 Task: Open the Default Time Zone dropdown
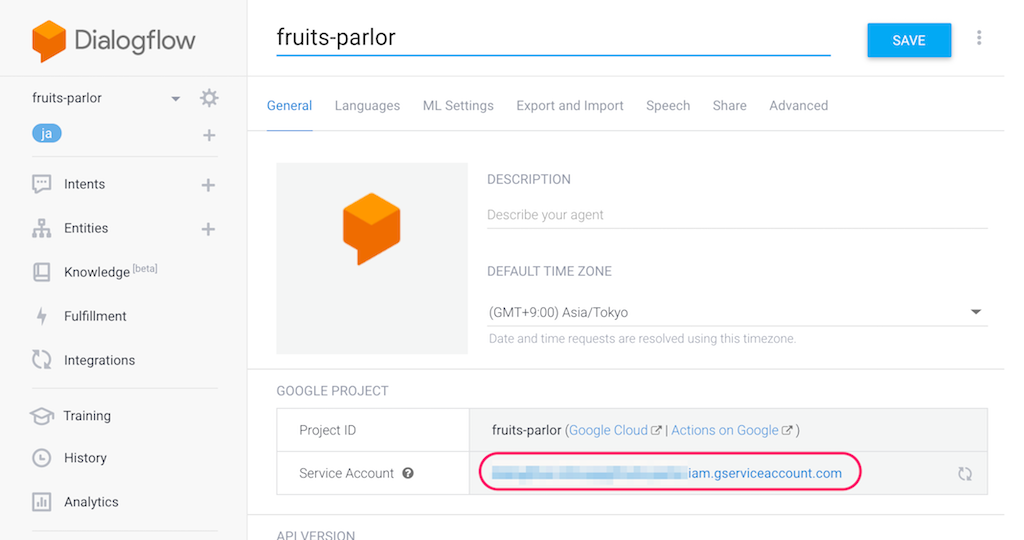(737, 312)
